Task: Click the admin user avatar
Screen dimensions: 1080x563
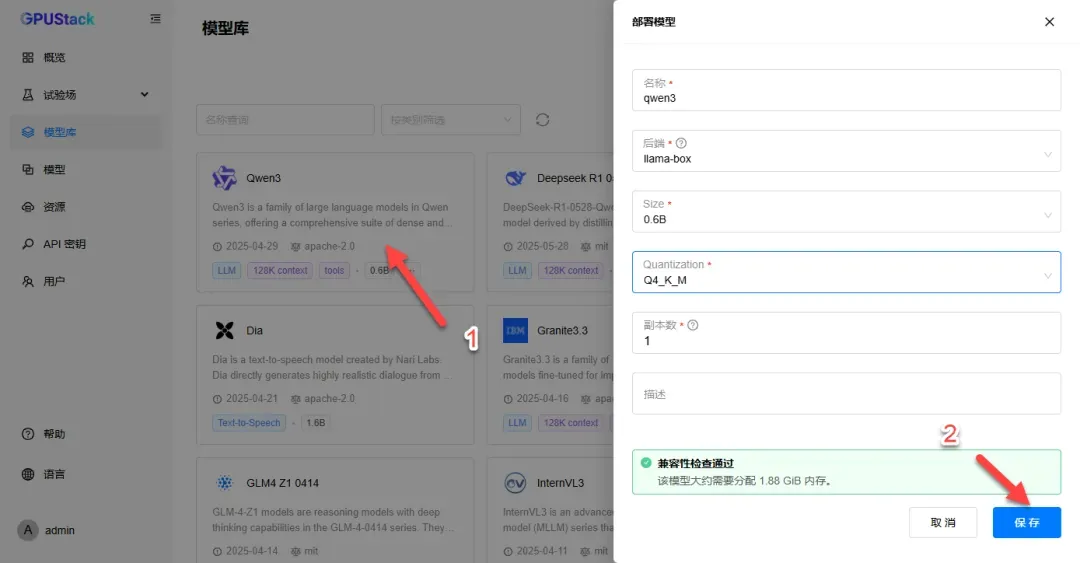Action: [28, 530]
